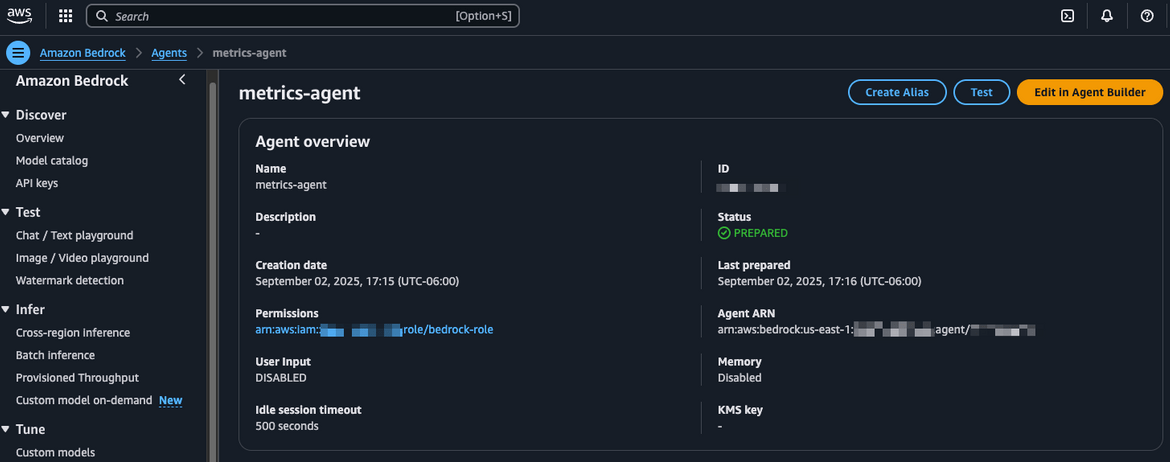Click the green PREPARED status icon
The width and height of the screenshot is (1170, 462).
[x=724, y=233]
